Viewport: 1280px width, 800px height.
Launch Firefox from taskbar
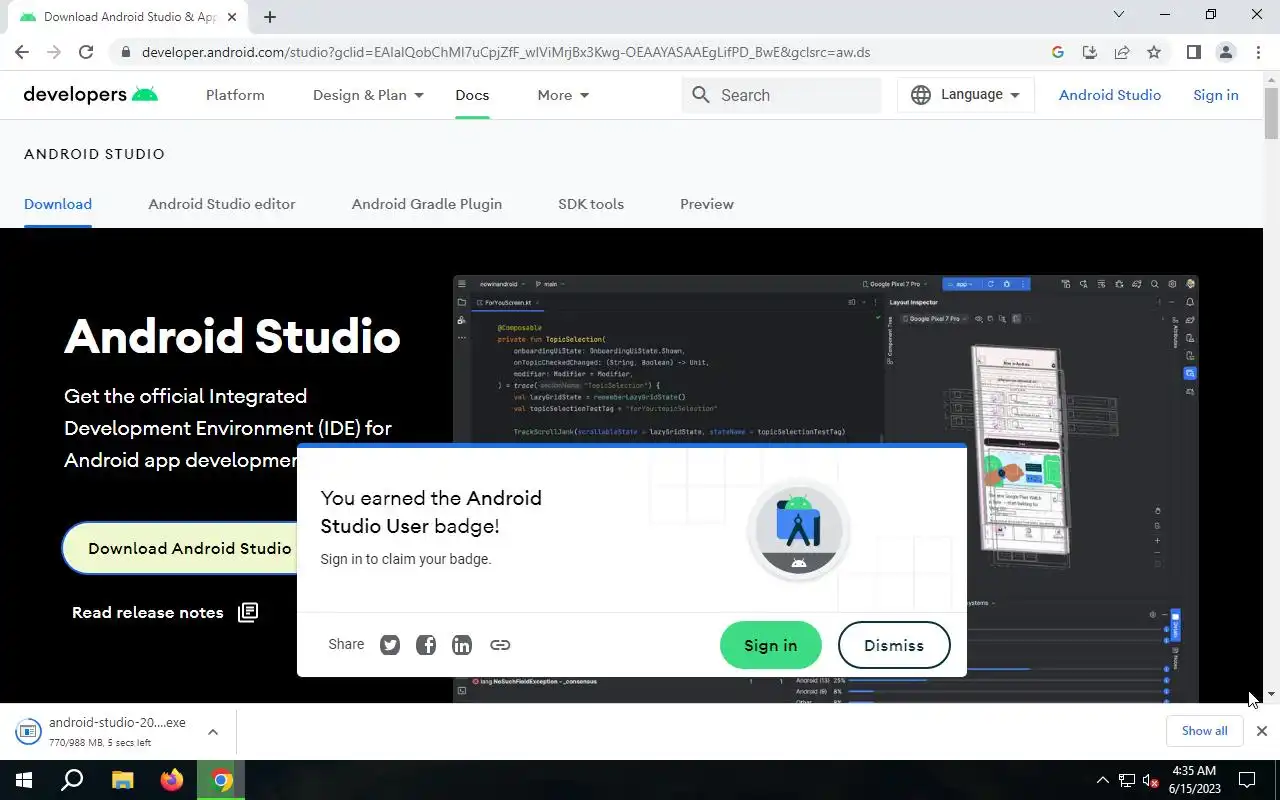click(x=172, y=780)
